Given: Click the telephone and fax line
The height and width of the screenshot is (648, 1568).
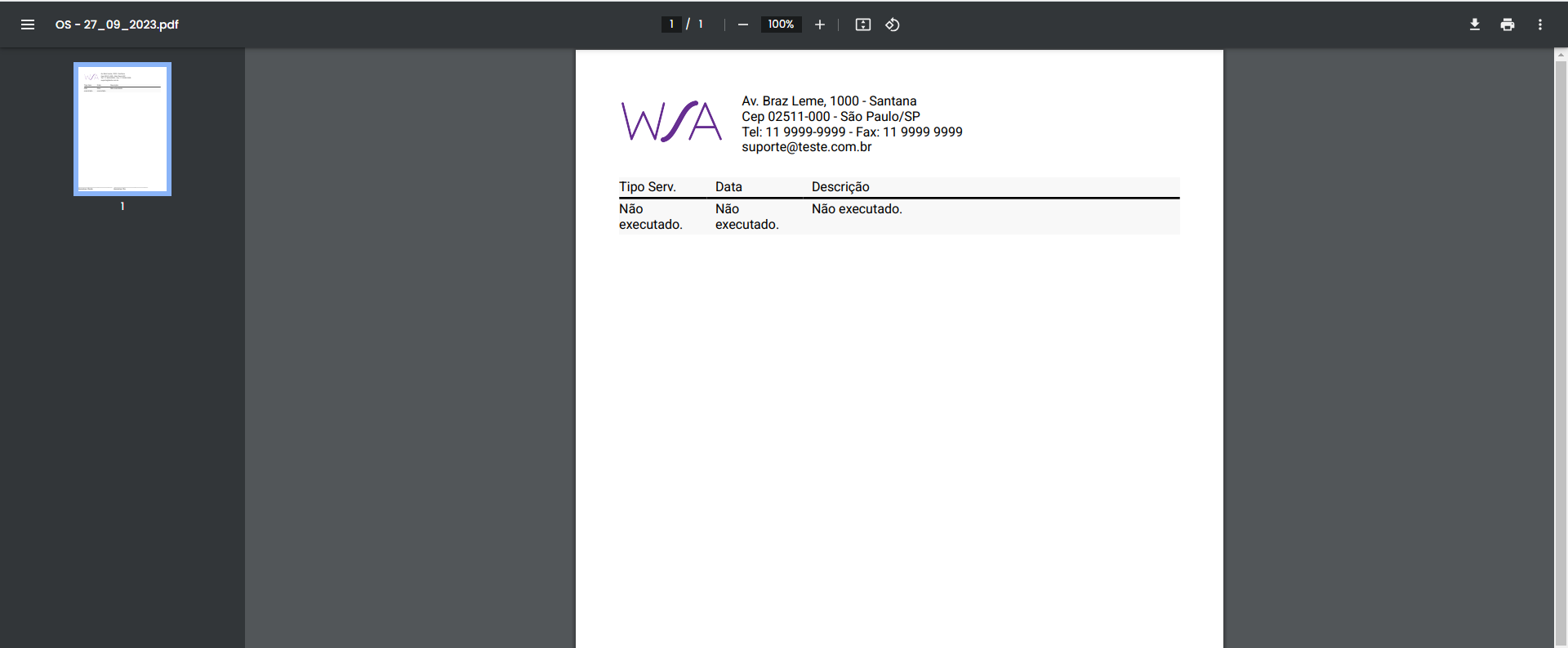Looking at the screenshot, I should pos(852,132).
